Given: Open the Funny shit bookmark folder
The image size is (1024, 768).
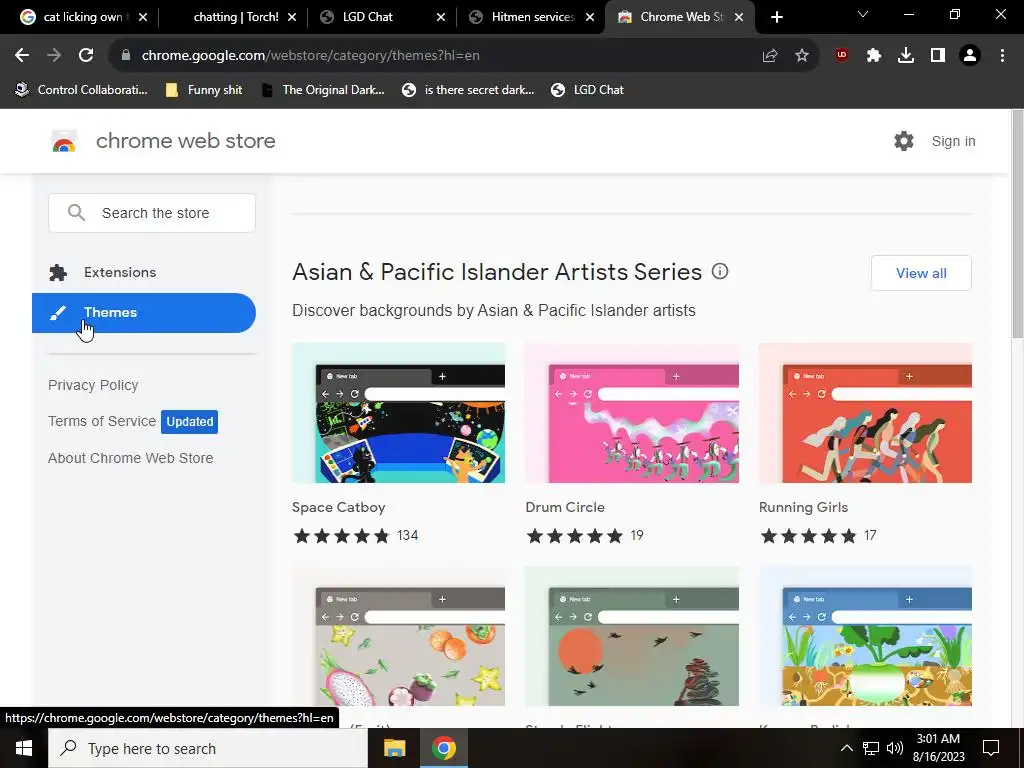Looking at the screenshot, I should pos(204,90).
